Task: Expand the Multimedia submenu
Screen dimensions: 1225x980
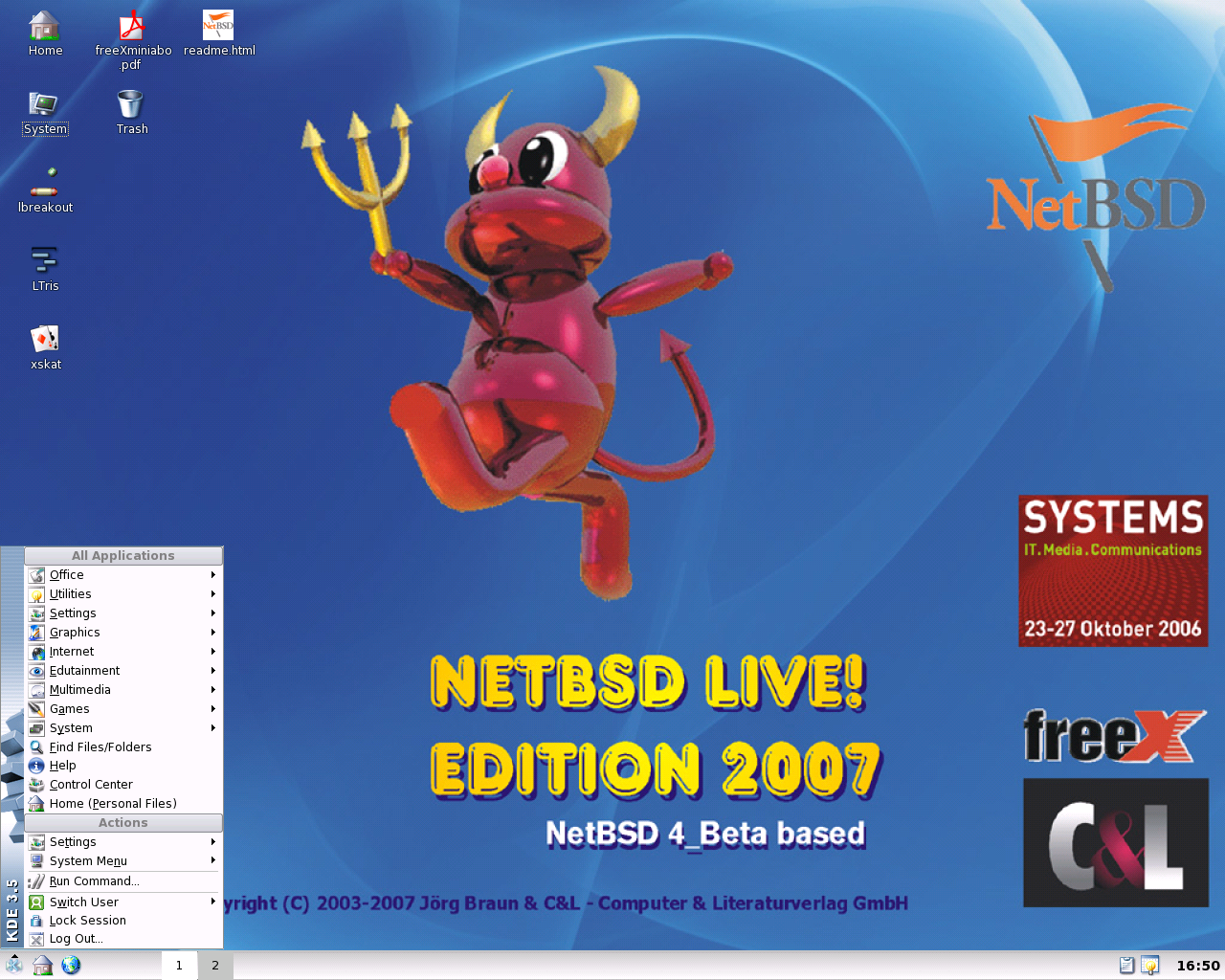Action: point(123,690)
